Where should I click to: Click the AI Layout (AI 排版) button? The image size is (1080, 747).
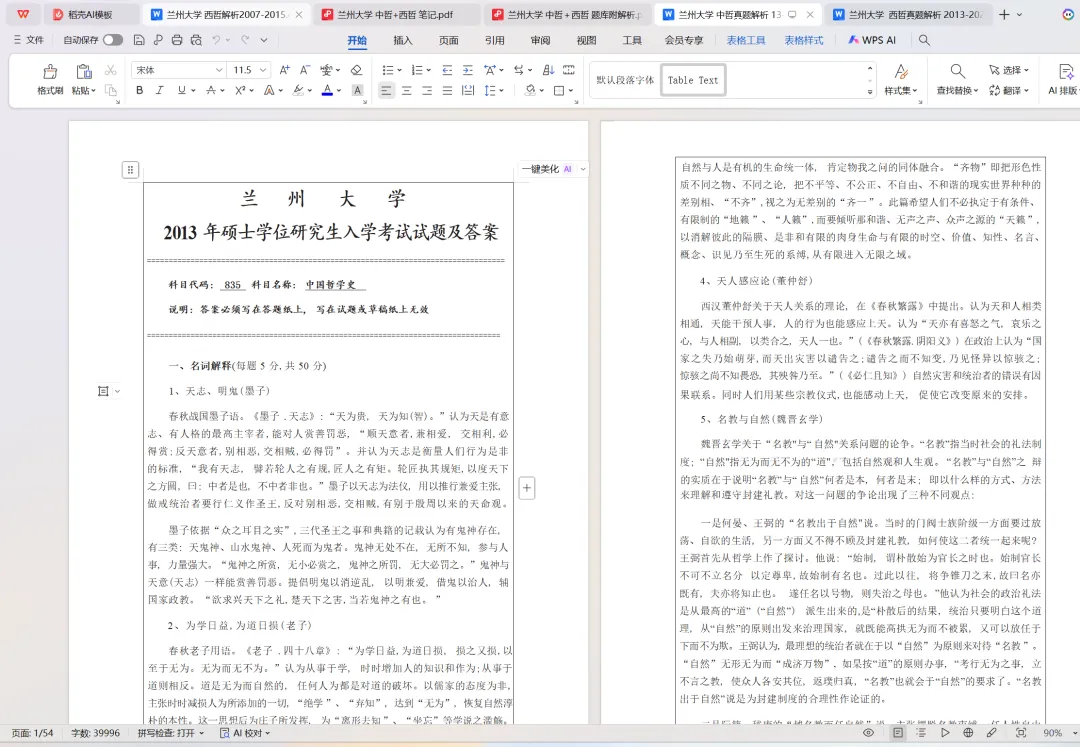coord(1063,79)
